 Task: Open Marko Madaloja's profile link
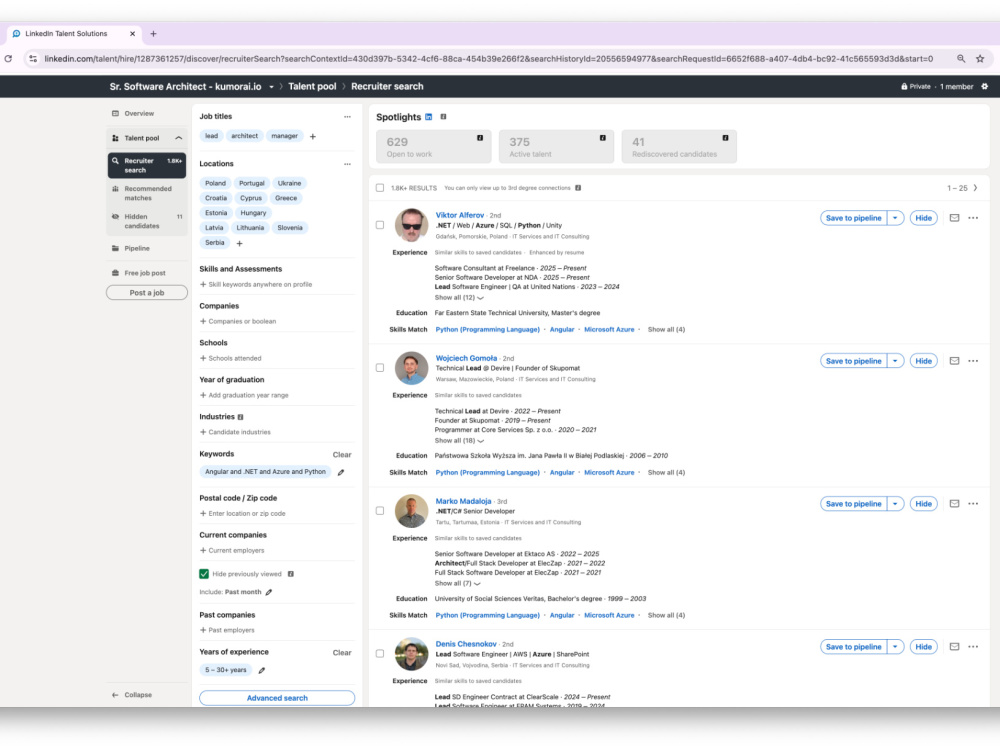(463, 501)
